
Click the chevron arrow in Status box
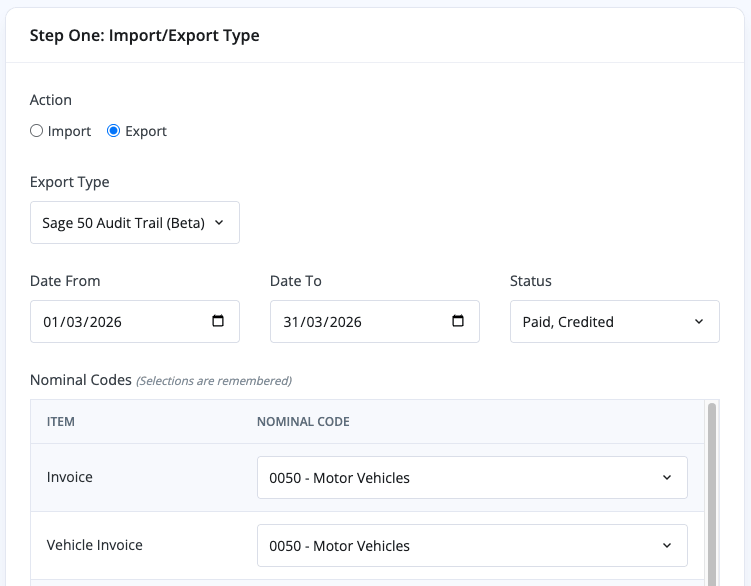click(698, 322)
